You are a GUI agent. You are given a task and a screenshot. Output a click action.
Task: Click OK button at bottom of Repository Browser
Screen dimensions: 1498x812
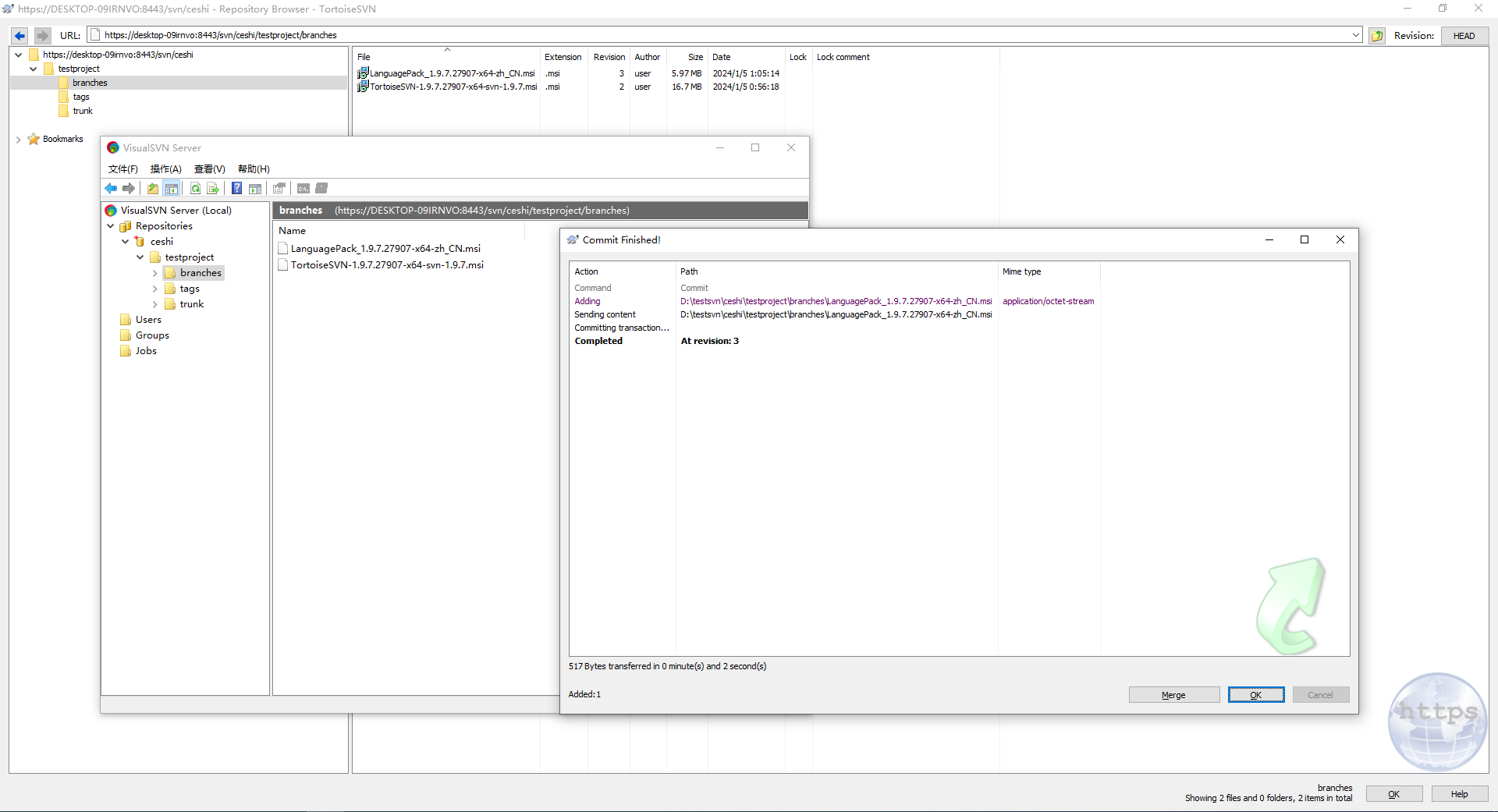[x=1394, y=794]
